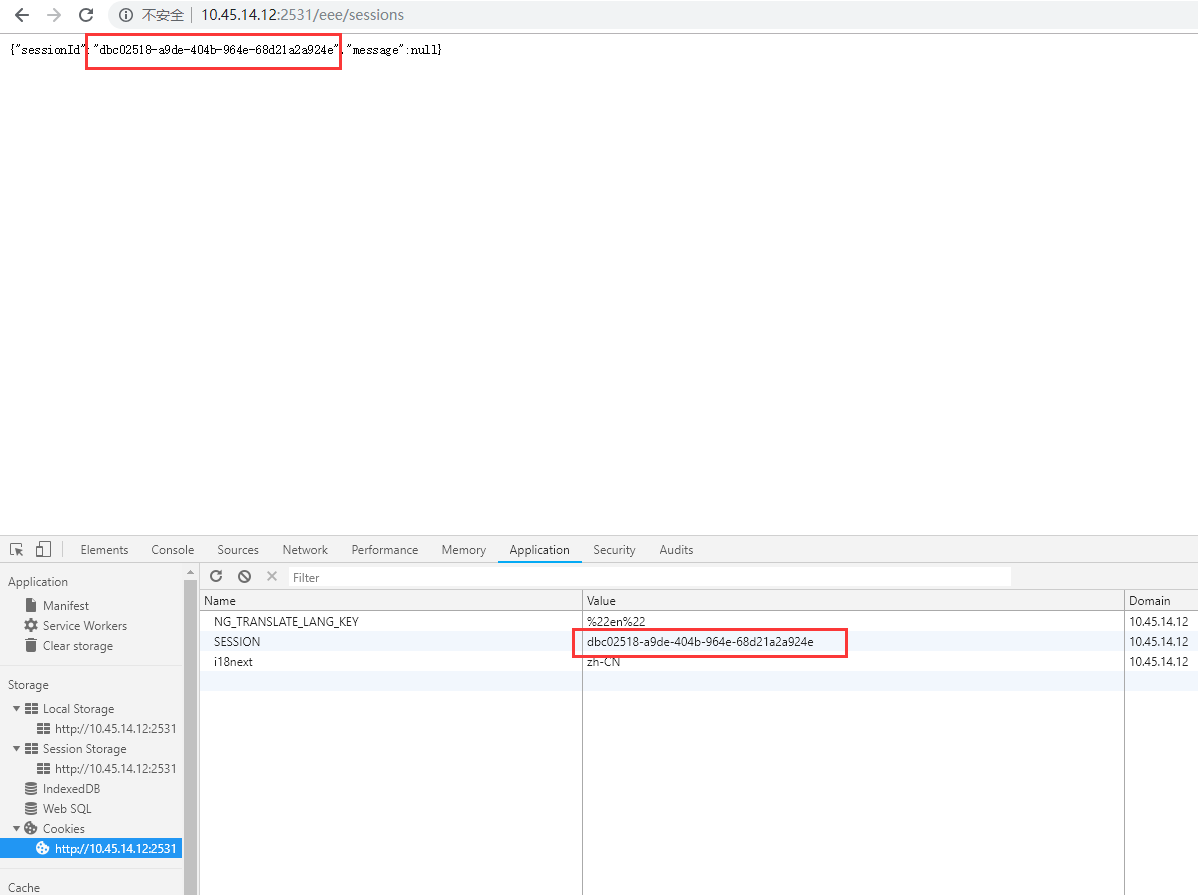Image resolution: width=1198 pixels, height=895 pixels.
Task: Click the IndexedDB database icon
Action: click(x=31, y=788)
